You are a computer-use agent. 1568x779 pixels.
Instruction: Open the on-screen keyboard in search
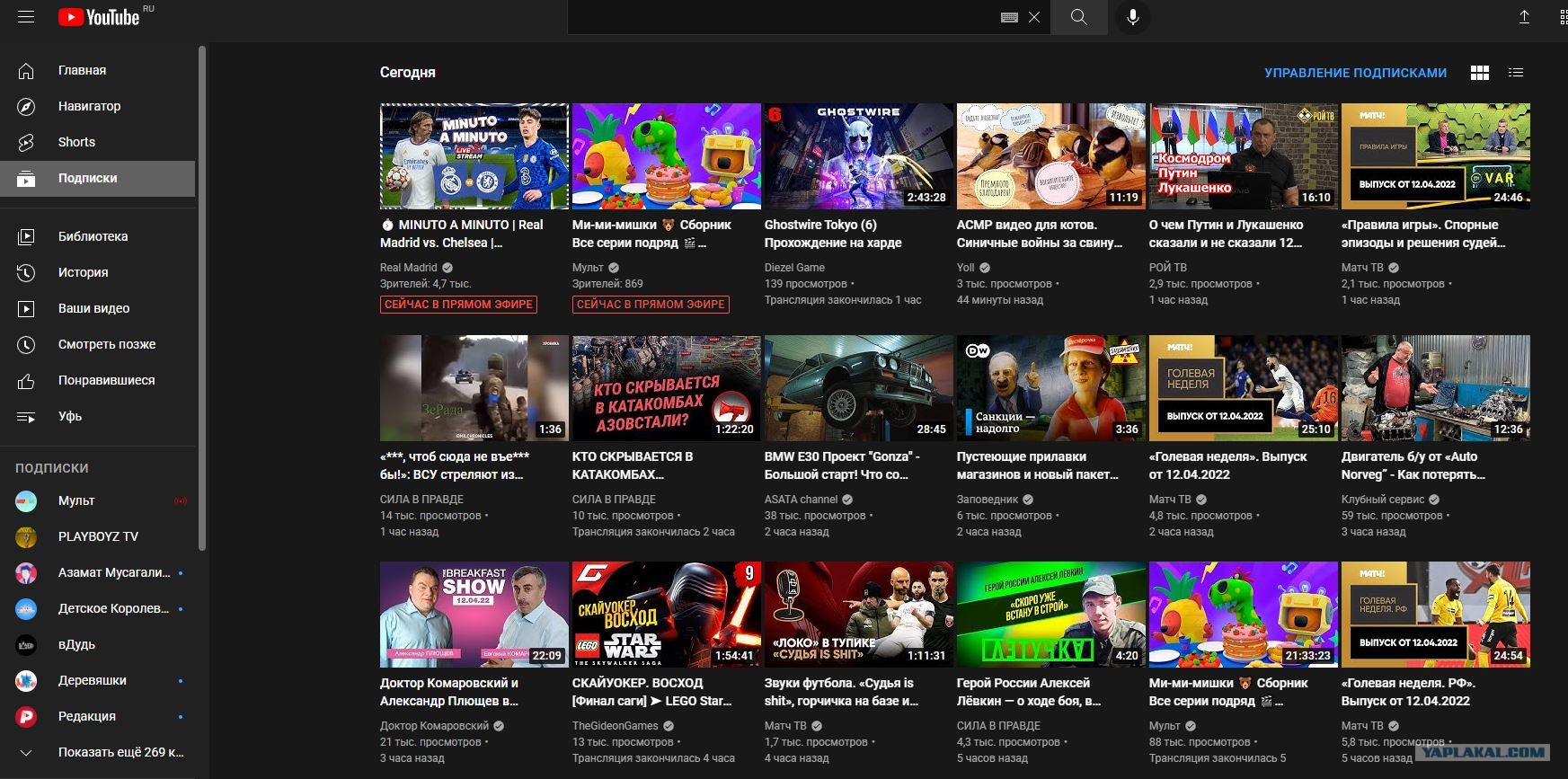pyautogui.click(x=1009, y=17)
